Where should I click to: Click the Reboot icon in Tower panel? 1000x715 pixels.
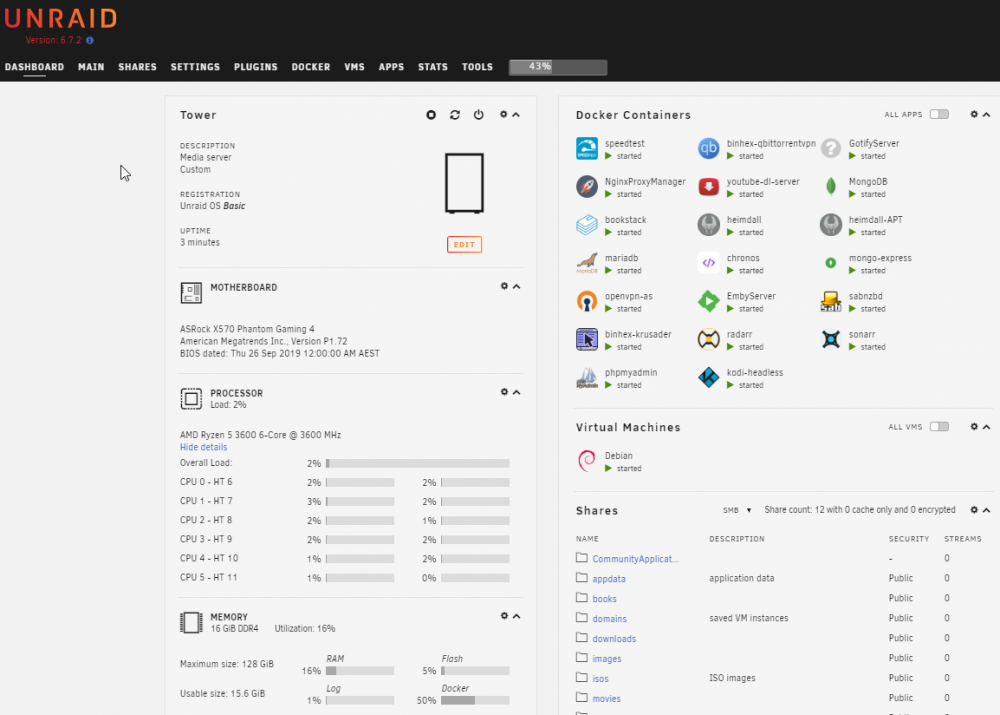[455, 115]
